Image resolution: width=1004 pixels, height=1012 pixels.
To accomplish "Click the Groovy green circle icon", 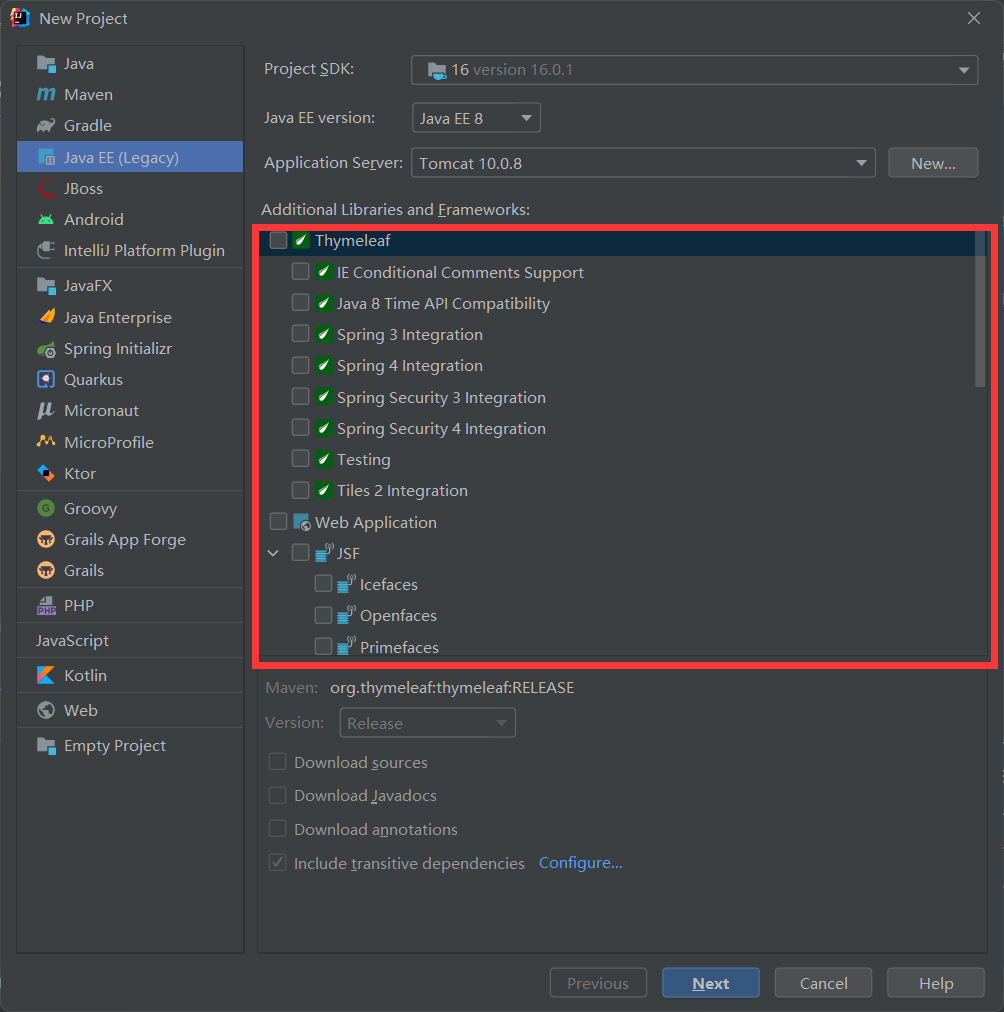I will 46,509.
